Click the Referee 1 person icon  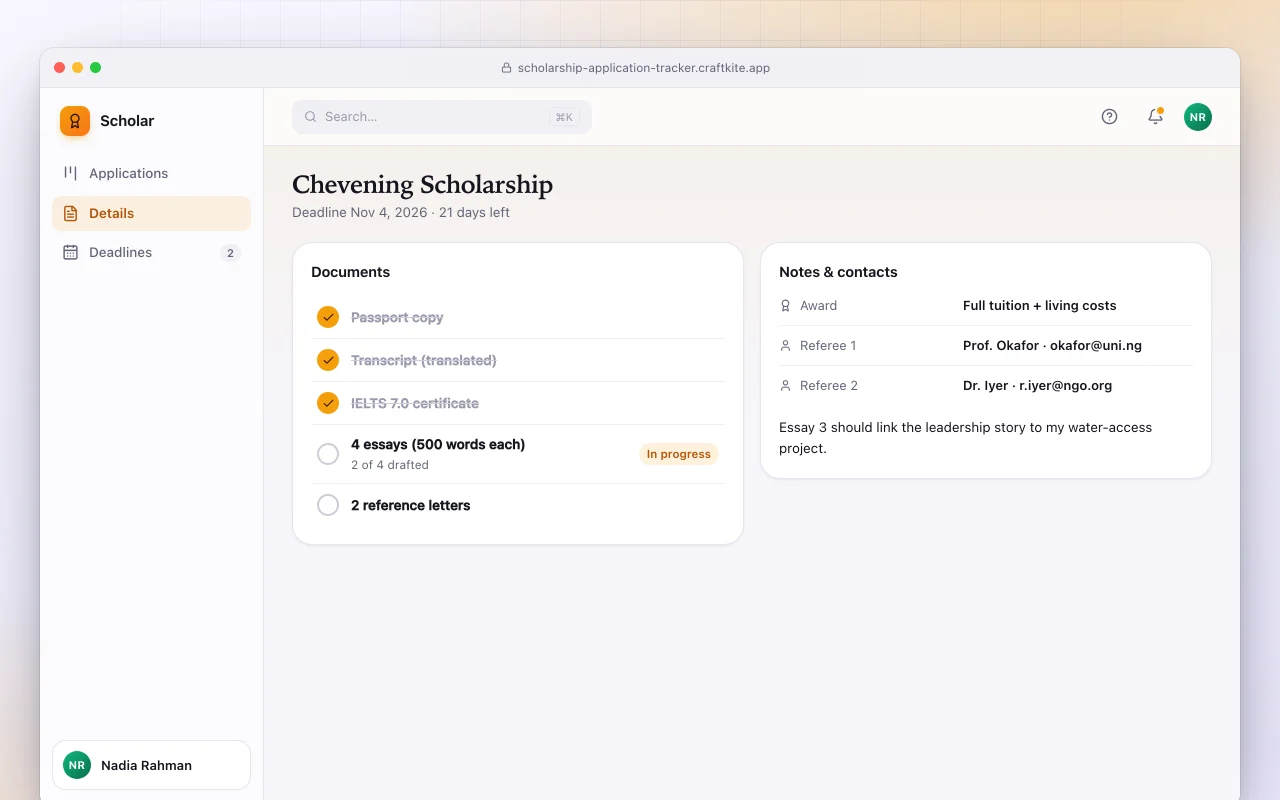pos(785,346)
